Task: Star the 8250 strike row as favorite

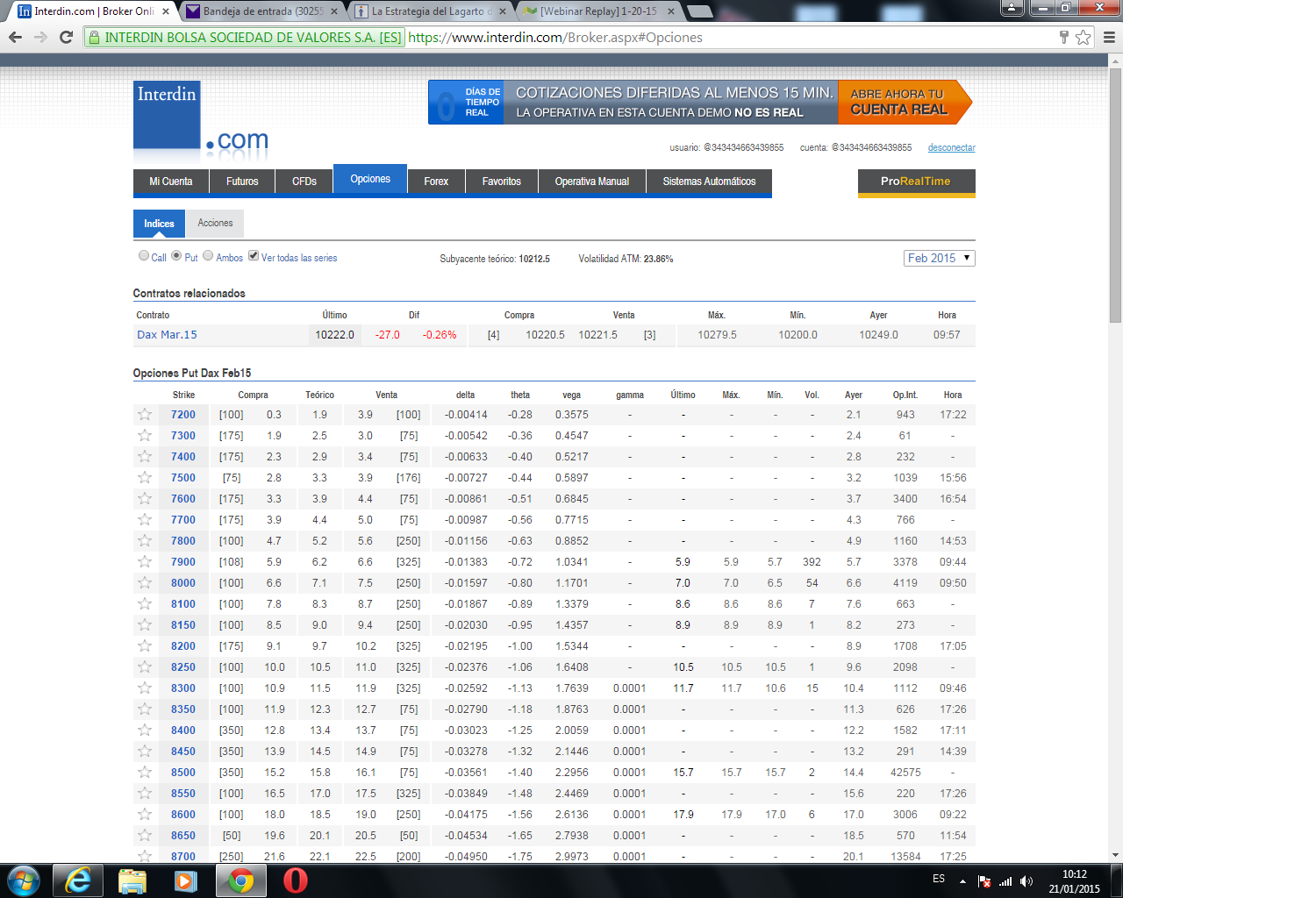Action: 145,667
